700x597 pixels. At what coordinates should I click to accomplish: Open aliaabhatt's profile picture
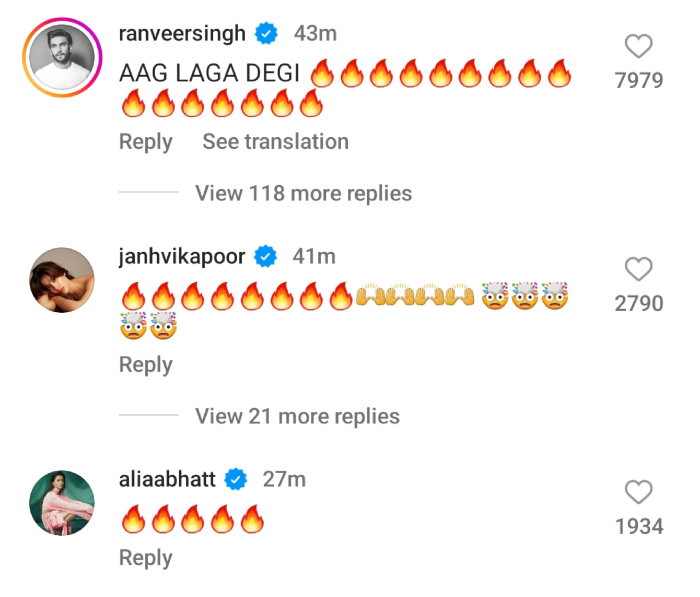pyautogui.click(x=62, y=503)
